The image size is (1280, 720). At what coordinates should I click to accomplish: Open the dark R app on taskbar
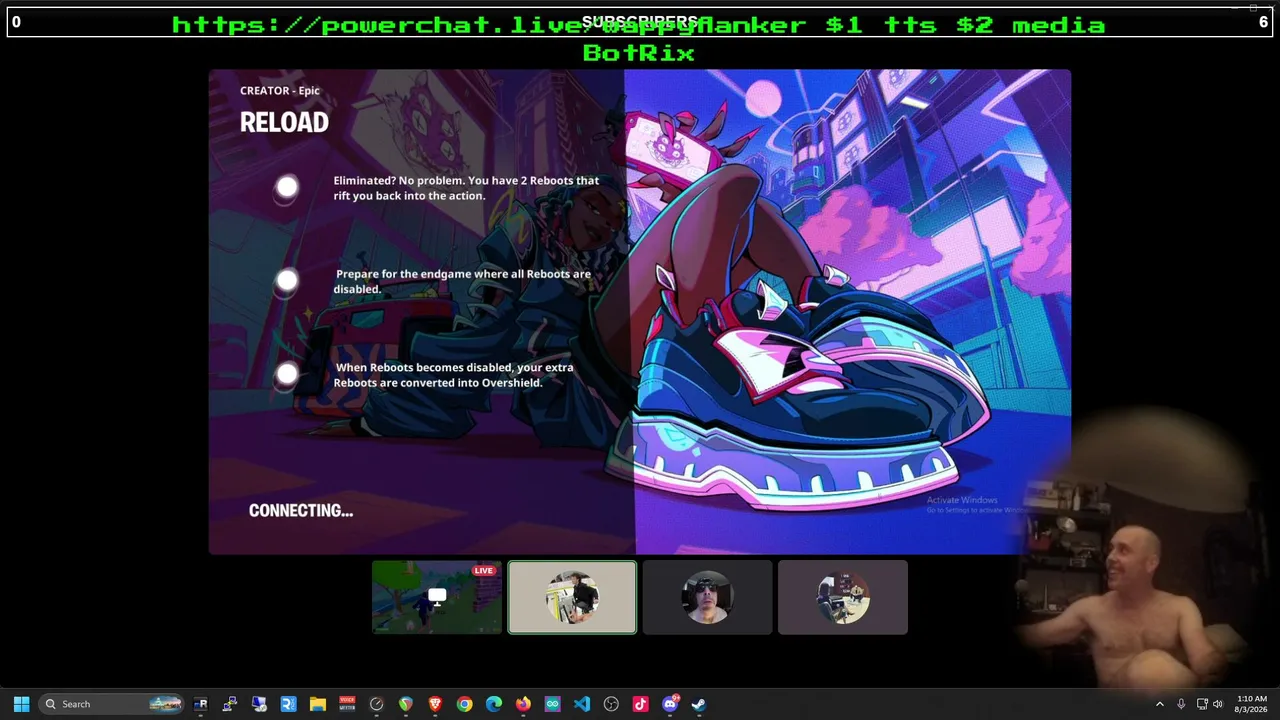(201, 704)
